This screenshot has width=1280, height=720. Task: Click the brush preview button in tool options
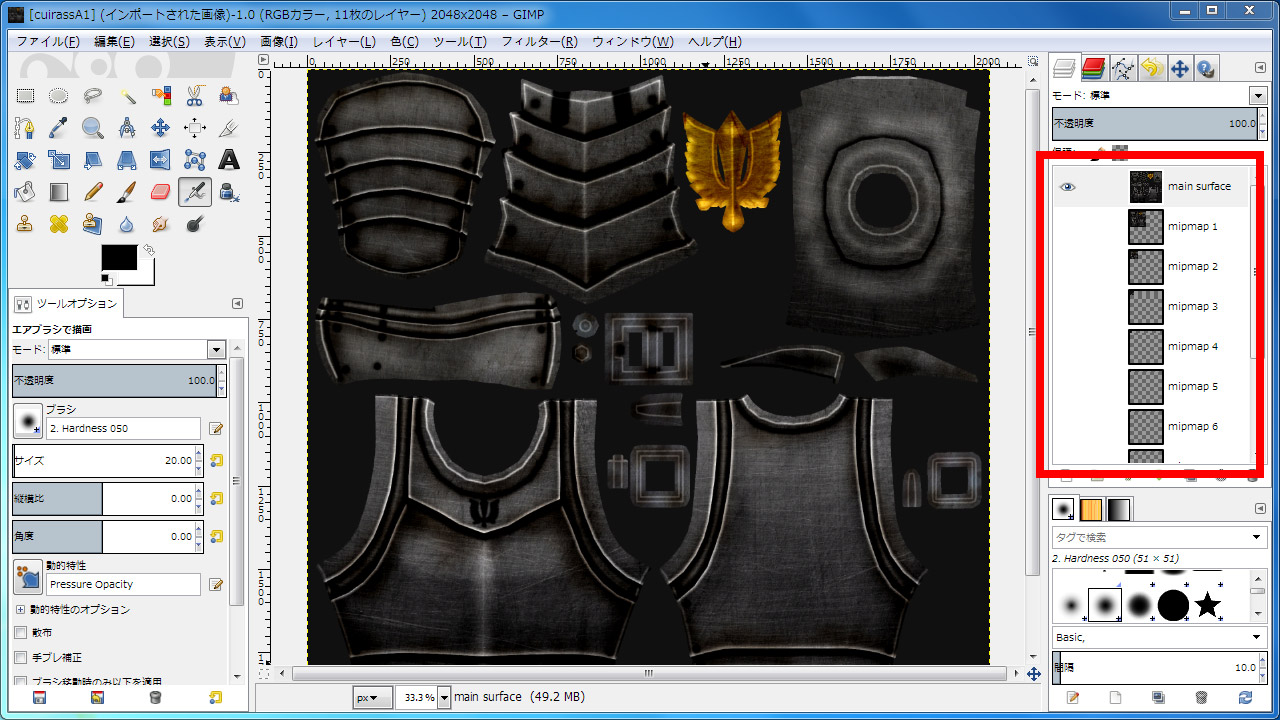tap(27, 420)
